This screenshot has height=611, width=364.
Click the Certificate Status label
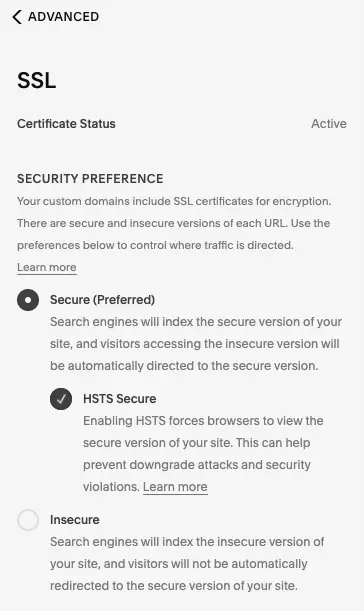[x=66, y=124]
